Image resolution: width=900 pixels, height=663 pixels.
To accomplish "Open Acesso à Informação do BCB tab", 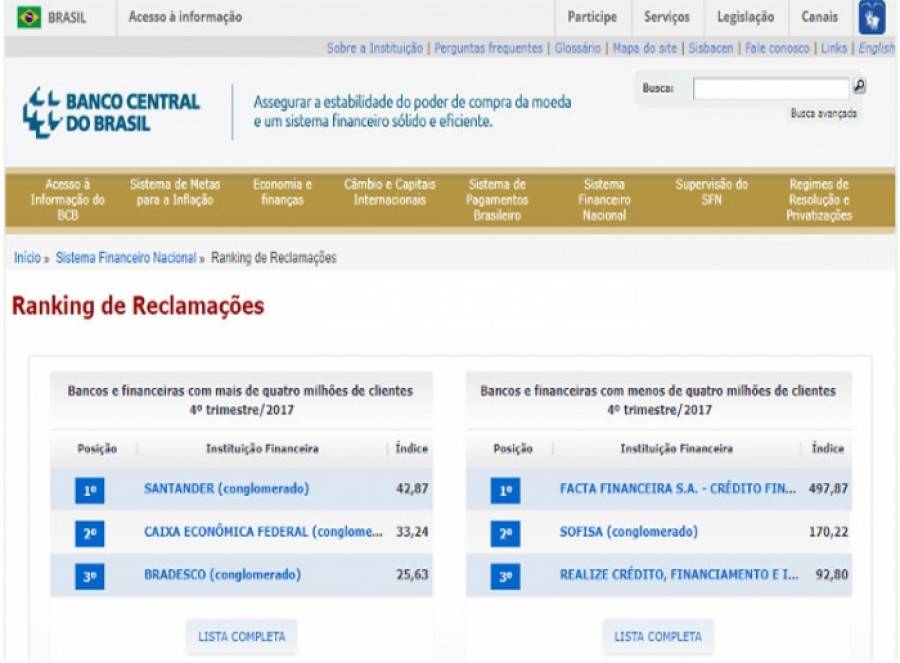I will point(67,200).
